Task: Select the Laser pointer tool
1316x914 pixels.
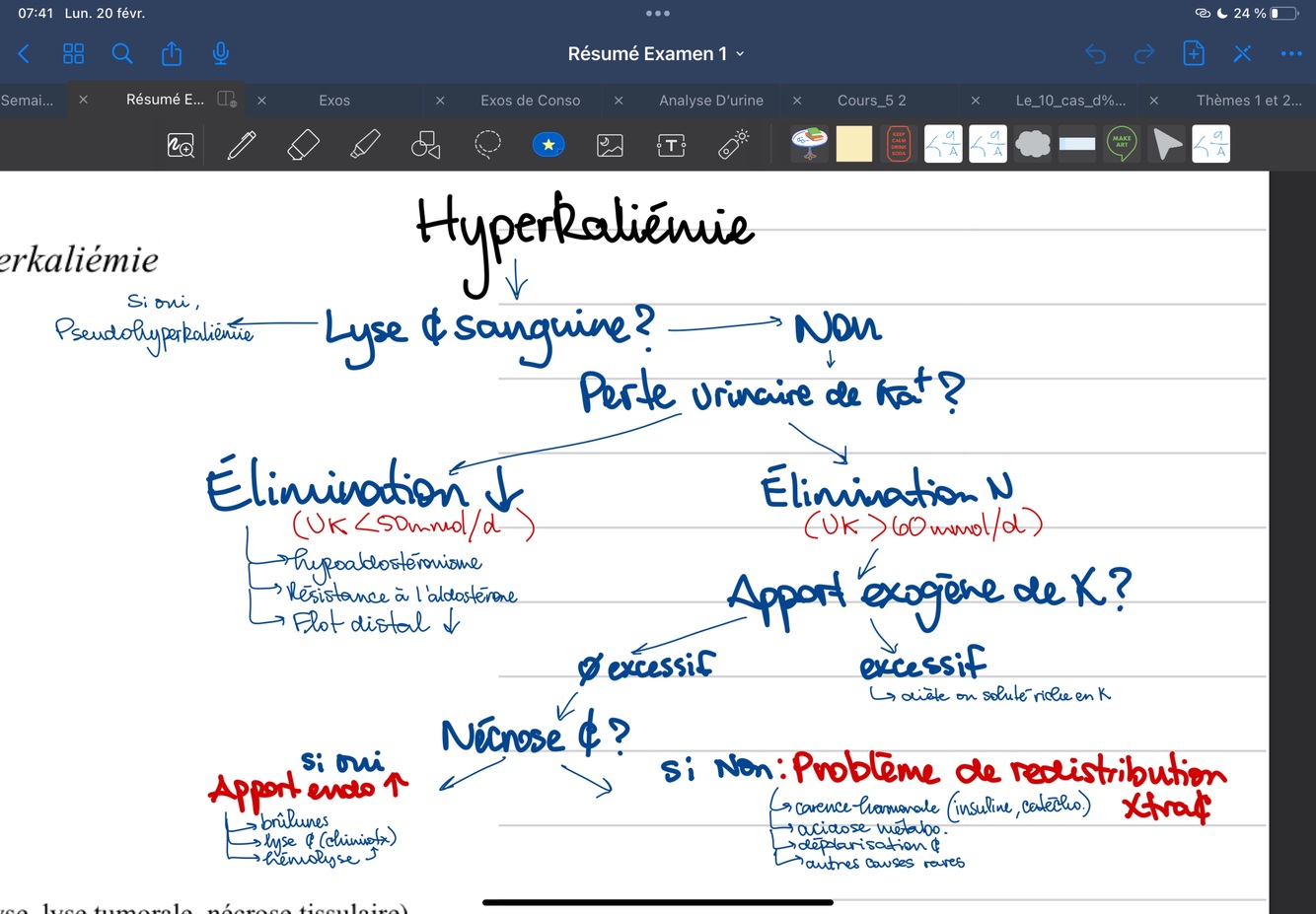Action: point(733,144)
